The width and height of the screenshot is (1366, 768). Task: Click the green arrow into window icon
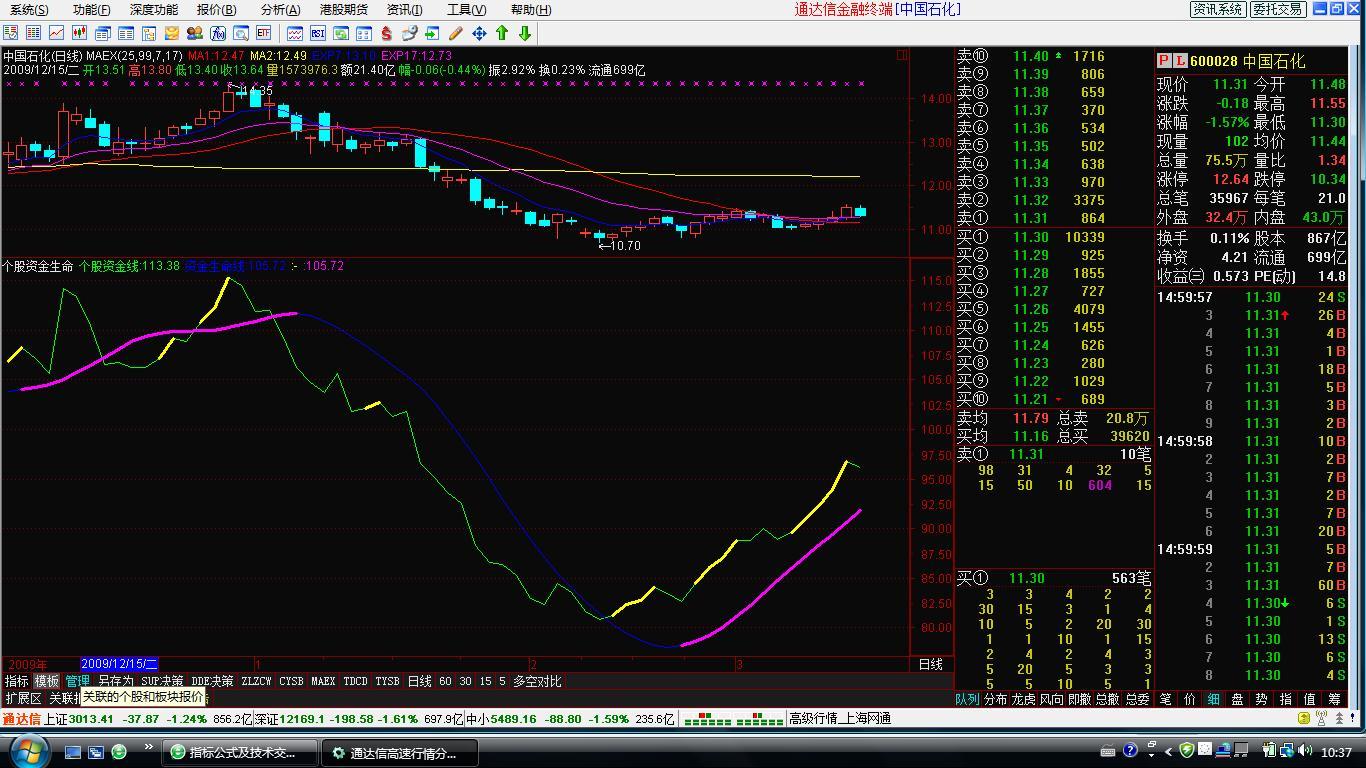[432, 33]
